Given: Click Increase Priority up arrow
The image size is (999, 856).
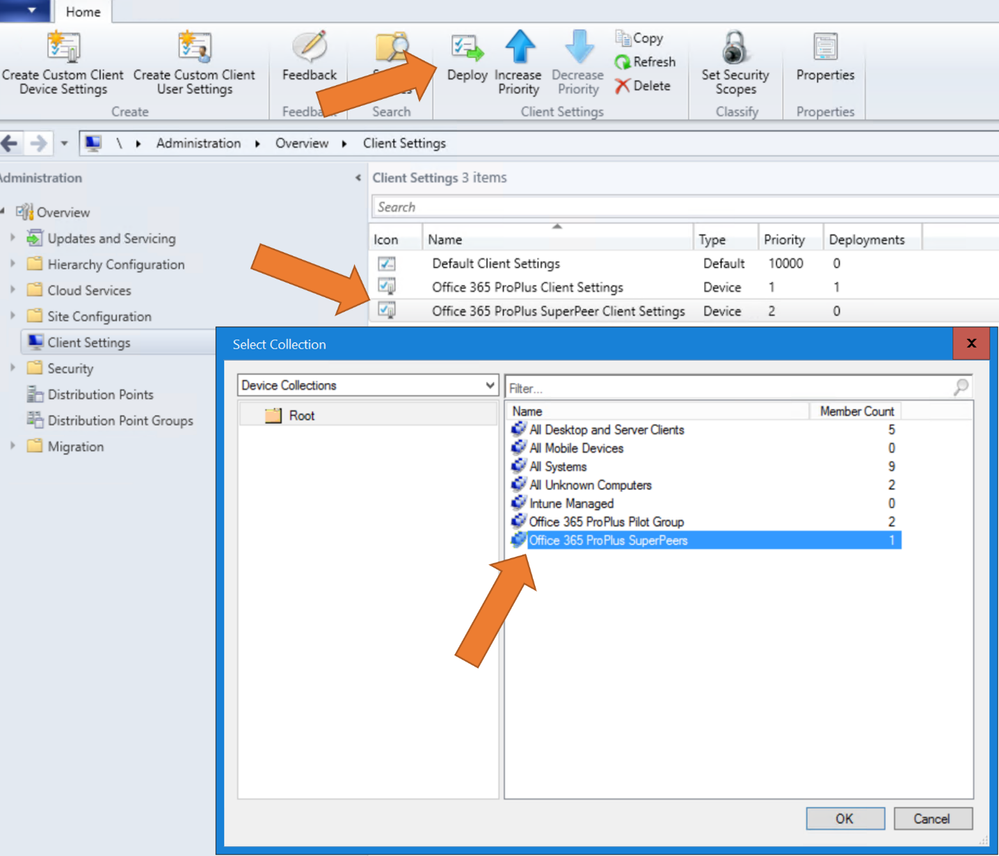Looking at the screenshot, I should (x=519, y=46).
